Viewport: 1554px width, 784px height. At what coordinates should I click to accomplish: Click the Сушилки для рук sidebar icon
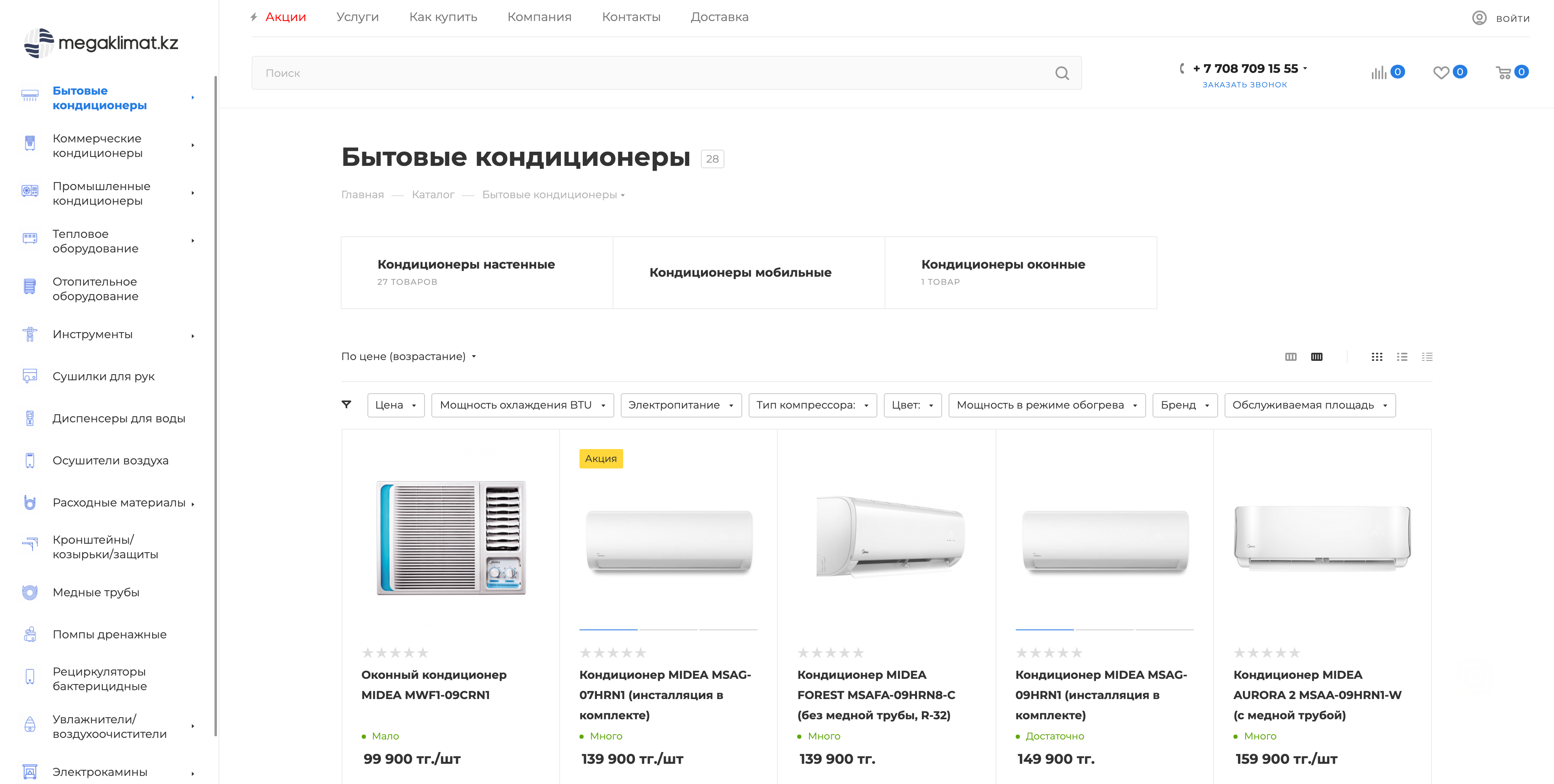click(x=30, y=376)
